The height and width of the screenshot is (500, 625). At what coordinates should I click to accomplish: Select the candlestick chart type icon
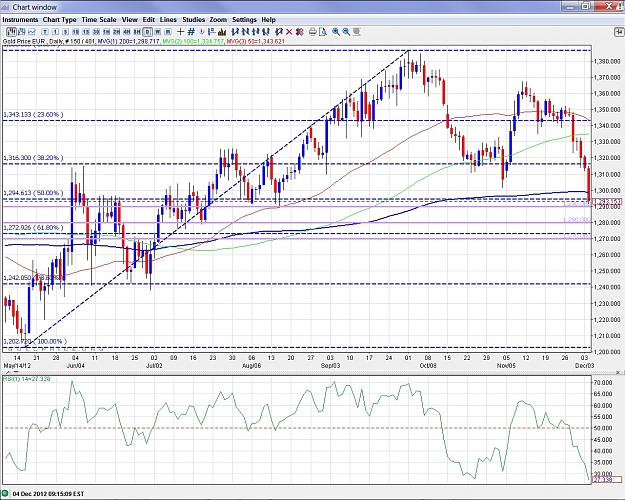click(11, 32)
